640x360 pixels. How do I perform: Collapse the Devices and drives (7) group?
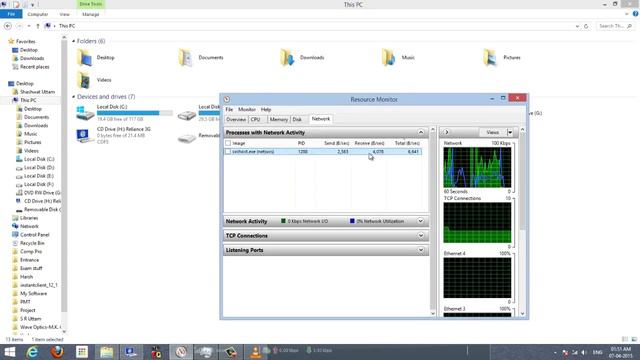tap(73, 97)
